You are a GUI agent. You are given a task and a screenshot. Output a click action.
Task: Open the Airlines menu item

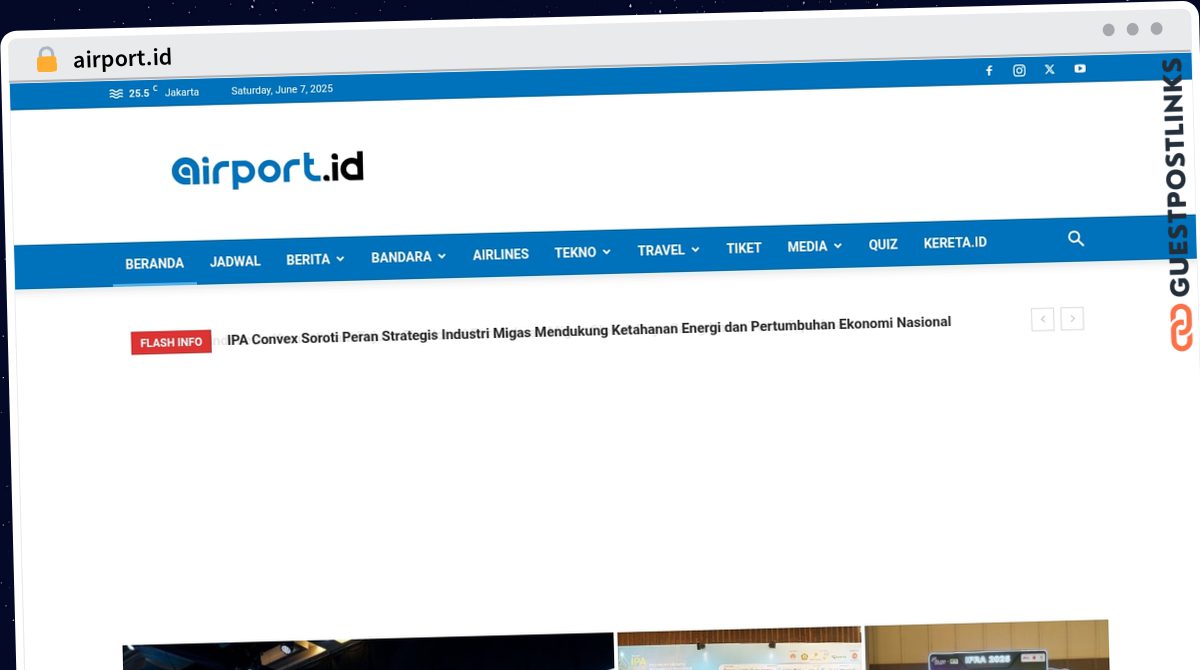(501, 254)
